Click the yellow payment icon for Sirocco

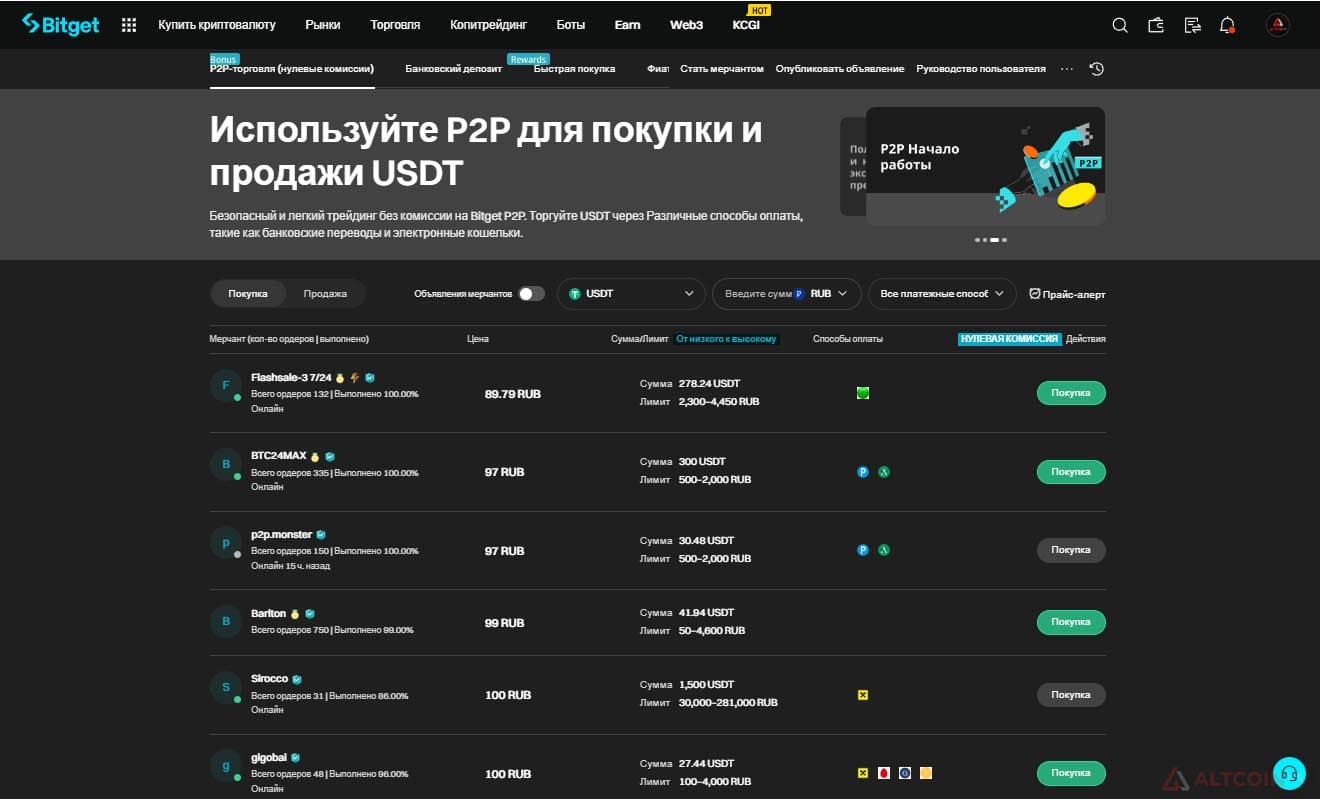point(863,694)
